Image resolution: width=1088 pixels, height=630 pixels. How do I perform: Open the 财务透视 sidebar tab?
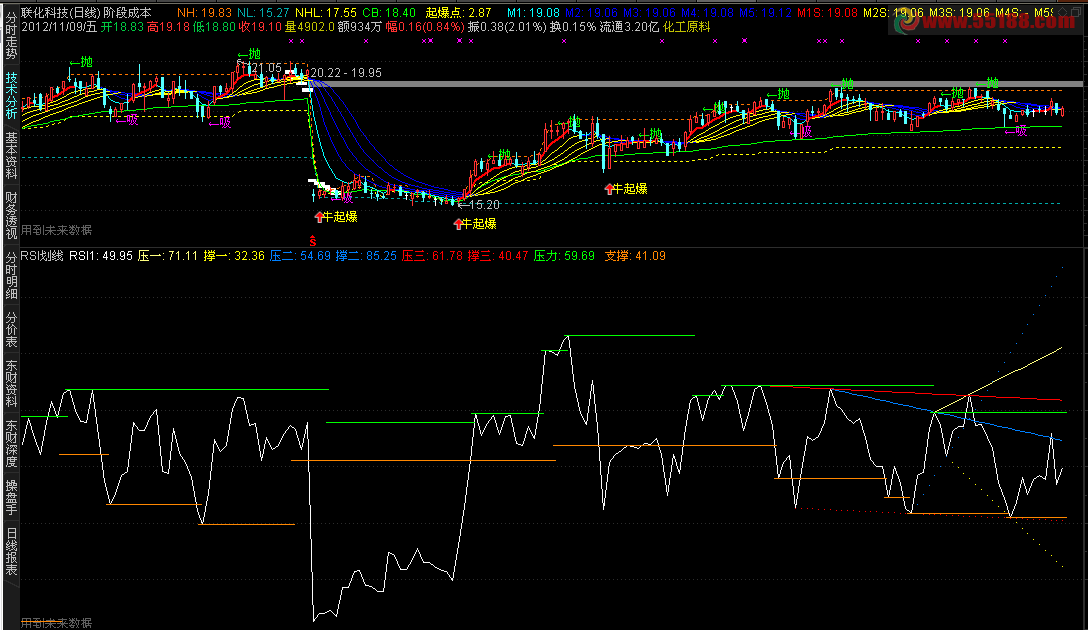tap(11, 216)
